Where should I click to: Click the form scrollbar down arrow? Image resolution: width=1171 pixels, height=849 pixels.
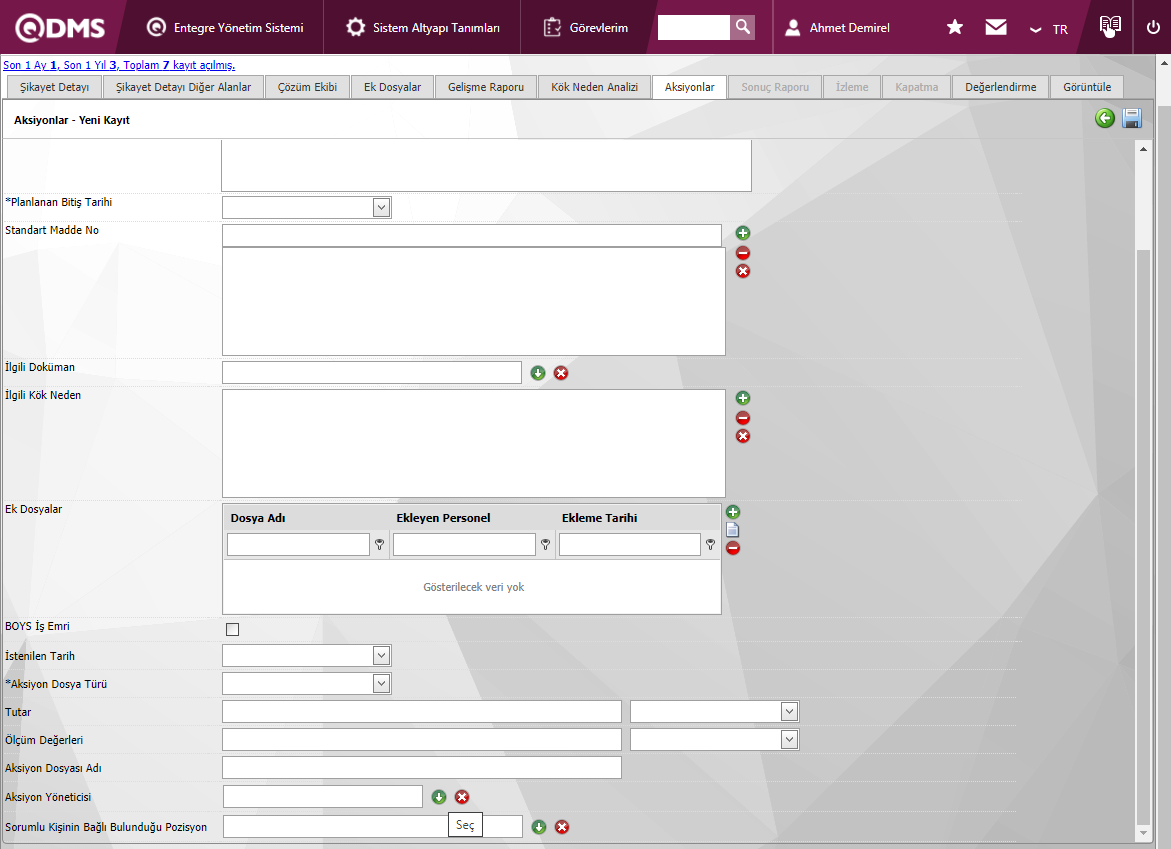point(1143,832)
